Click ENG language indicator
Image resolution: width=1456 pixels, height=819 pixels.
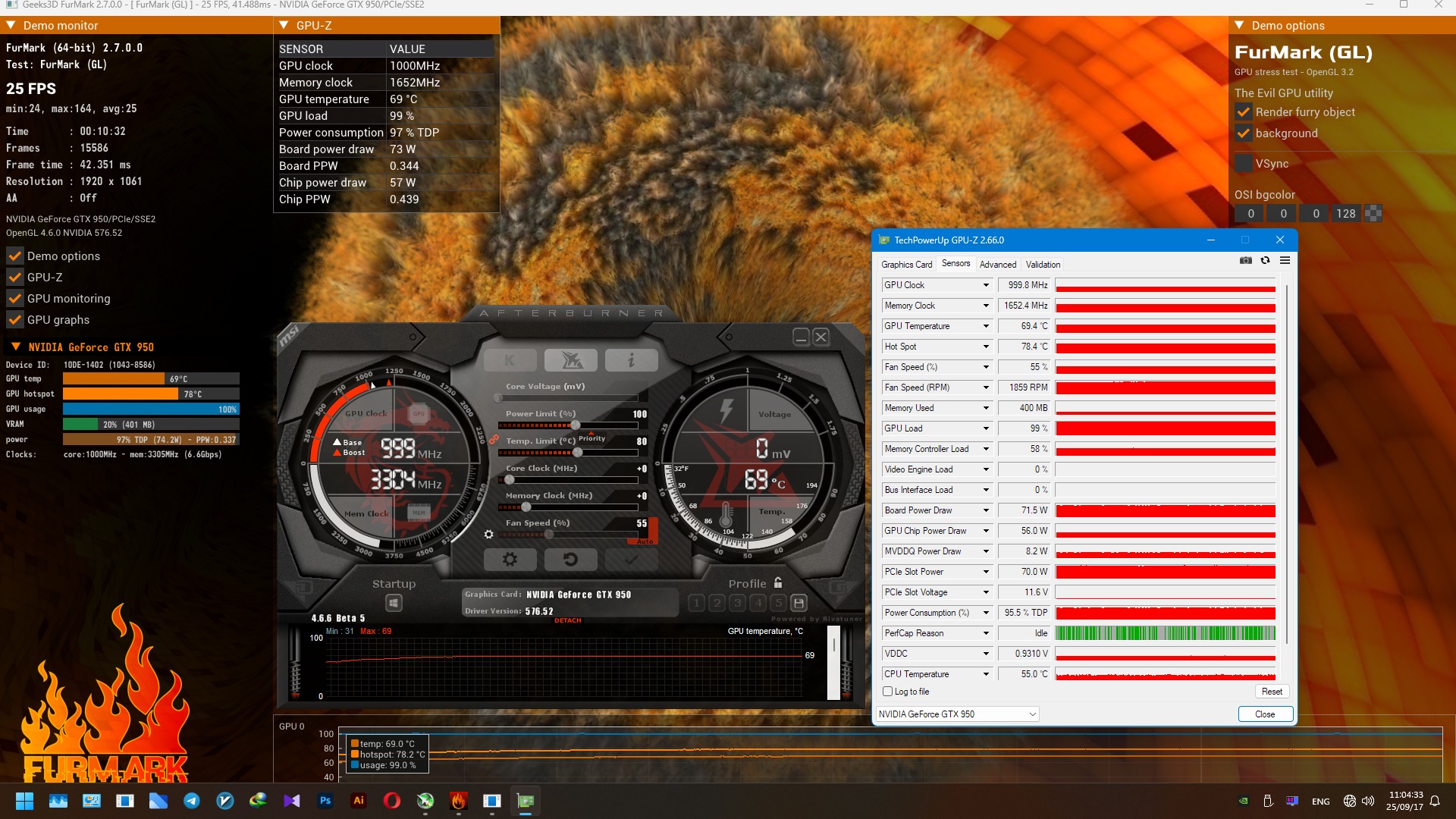pos(1321,802)
